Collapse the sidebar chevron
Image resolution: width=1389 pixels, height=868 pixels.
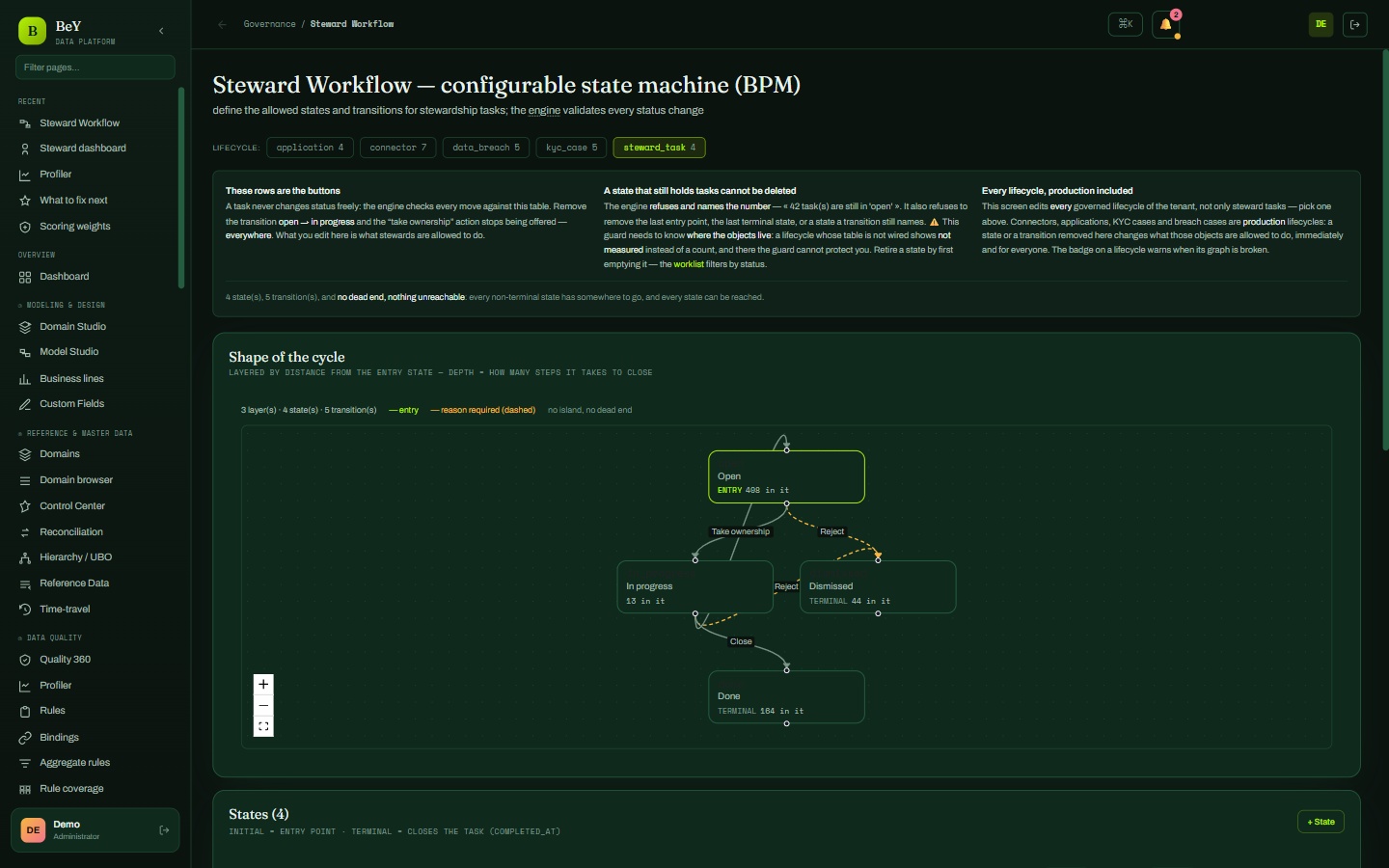tap(161, 31)
